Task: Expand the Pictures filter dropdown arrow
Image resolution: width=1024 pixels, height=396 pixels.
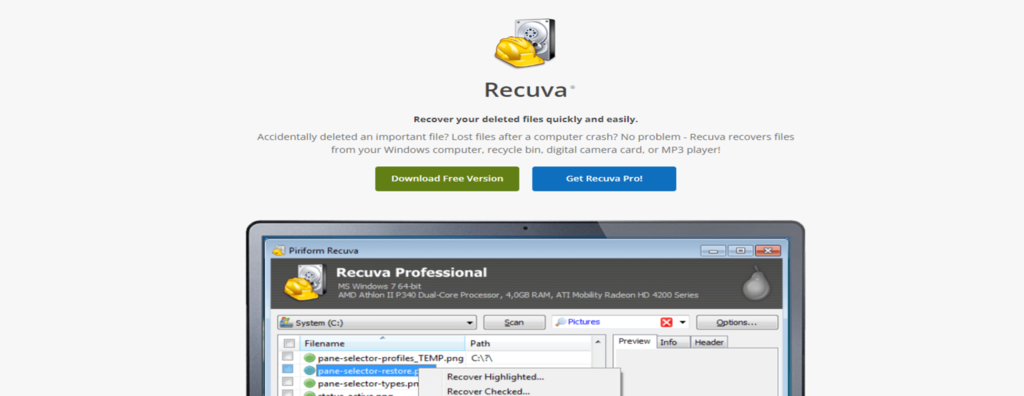Action: coord(682,322)
